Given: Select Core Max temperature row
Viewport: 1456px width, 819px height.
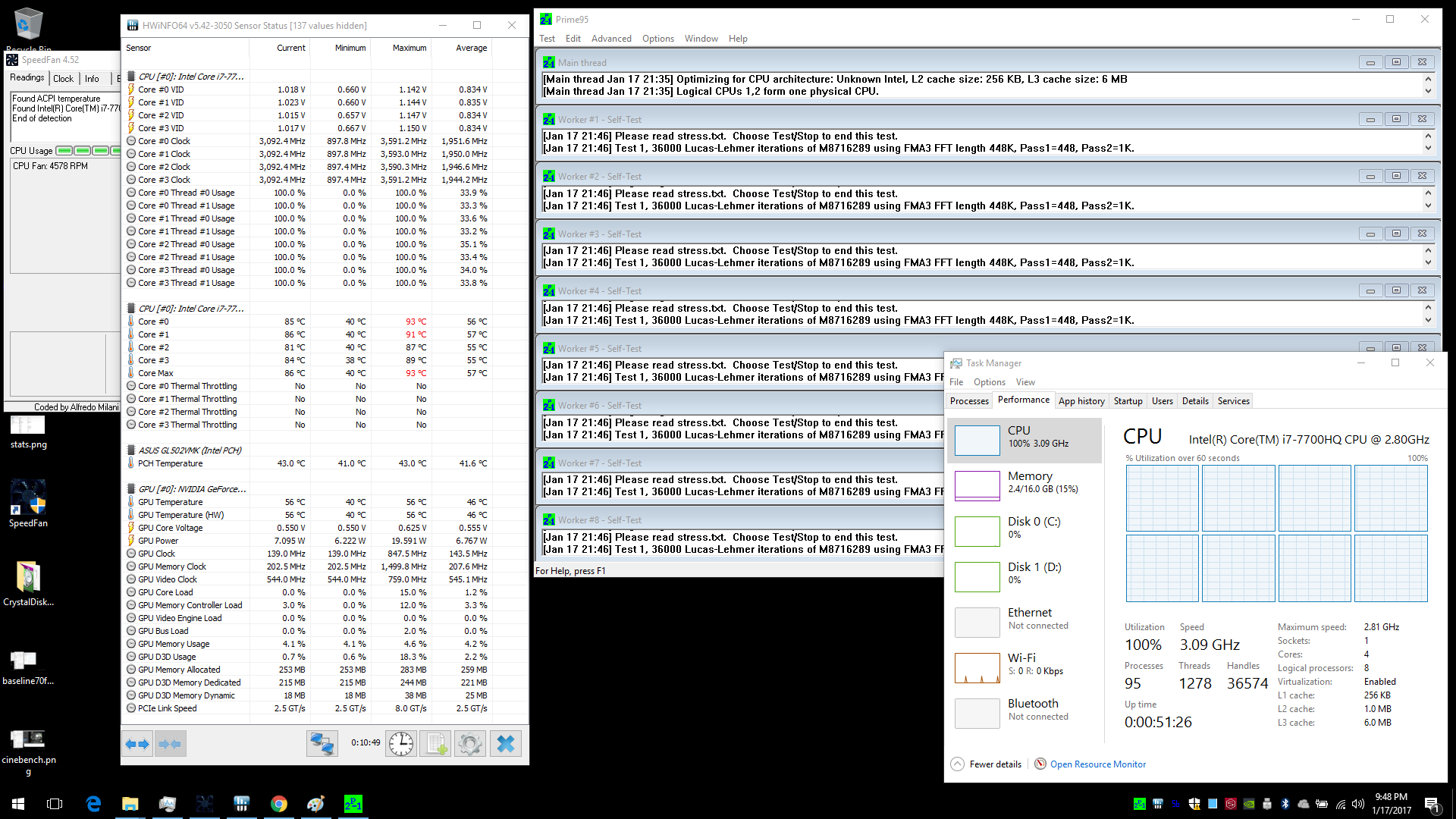Looking at the screenshot, I should (325, 373).
